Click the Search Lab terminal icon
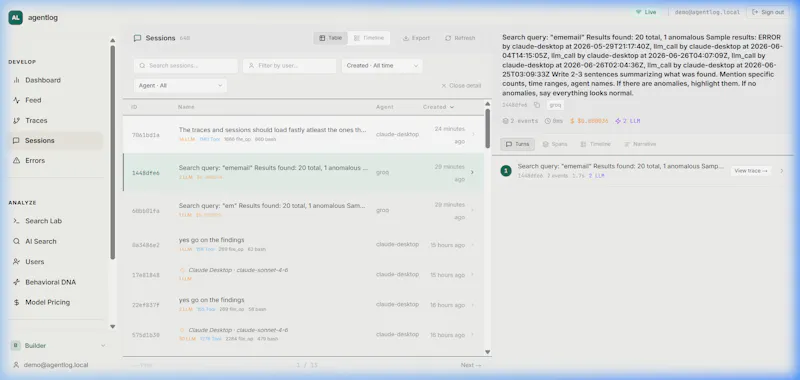This screenshot has width=800, height=380. tap(16, 221)
